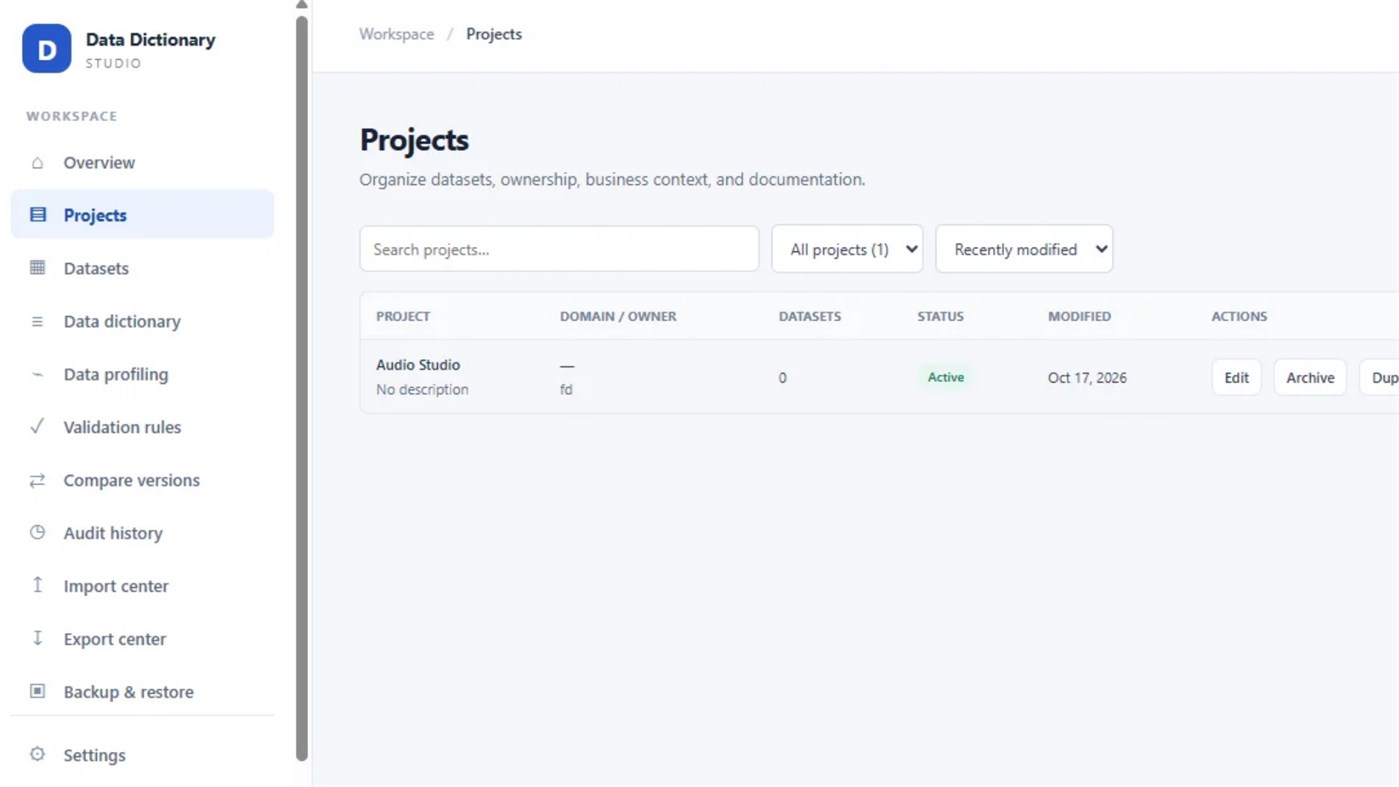This screenshot has height=787, width=1399.
Task: Select Validation rules label in sidebar
Action: [122, 427]
